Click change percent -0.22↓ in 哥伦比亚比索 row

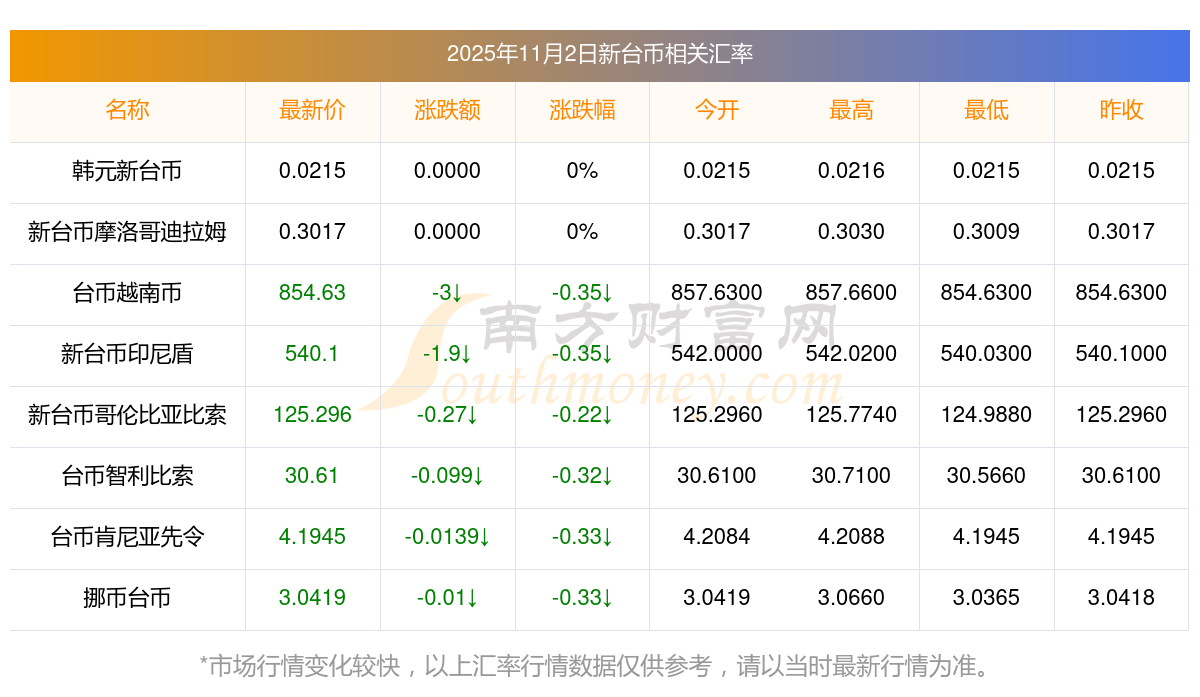[582, 415]
